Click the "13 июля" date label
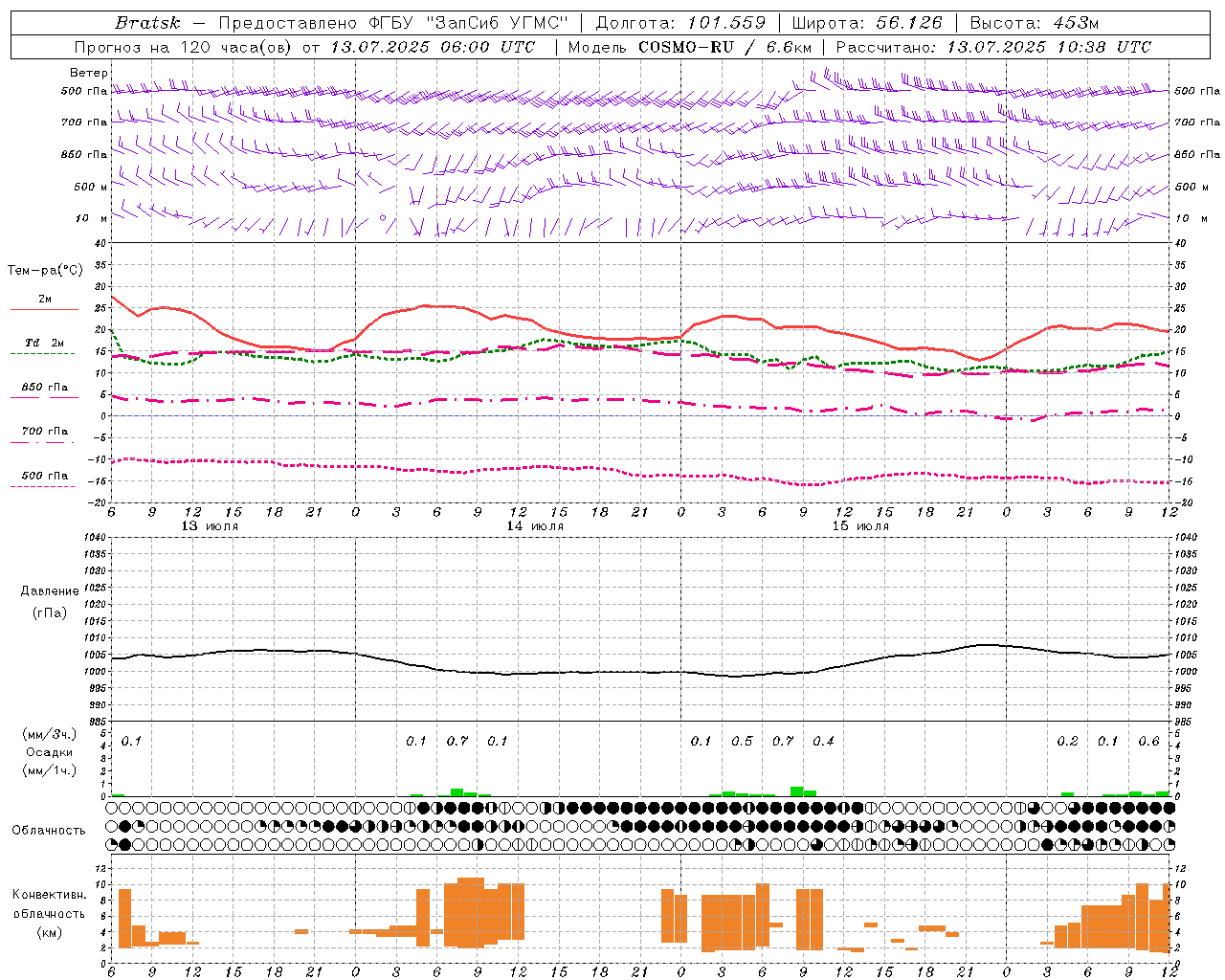1225x980 pixels. tap(210, 526)
